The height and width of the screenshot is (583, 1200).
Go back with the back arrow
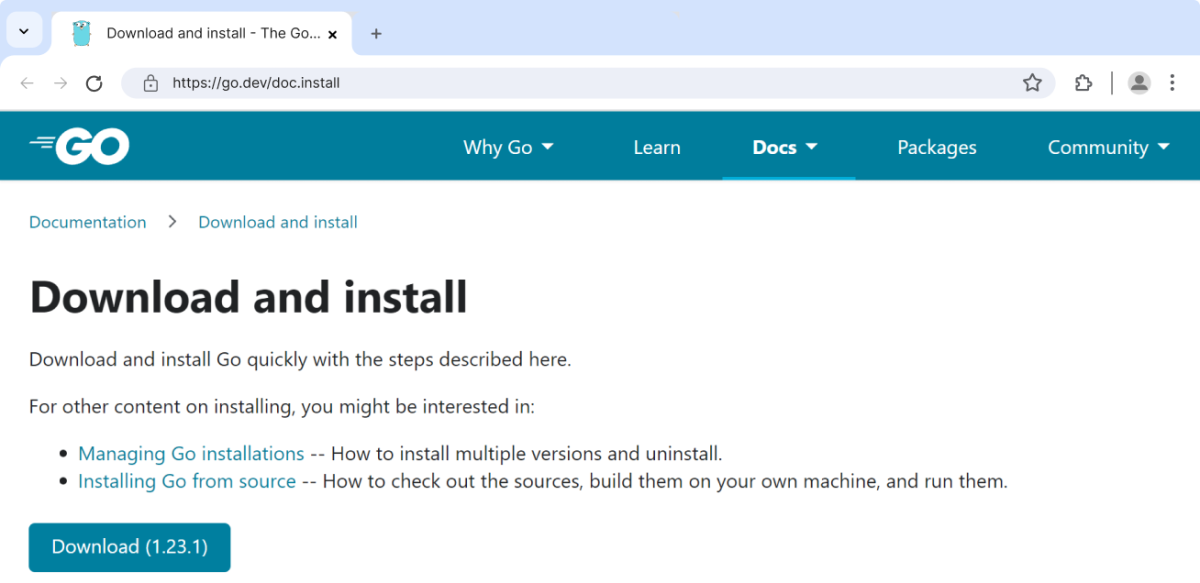click(27, 83)
